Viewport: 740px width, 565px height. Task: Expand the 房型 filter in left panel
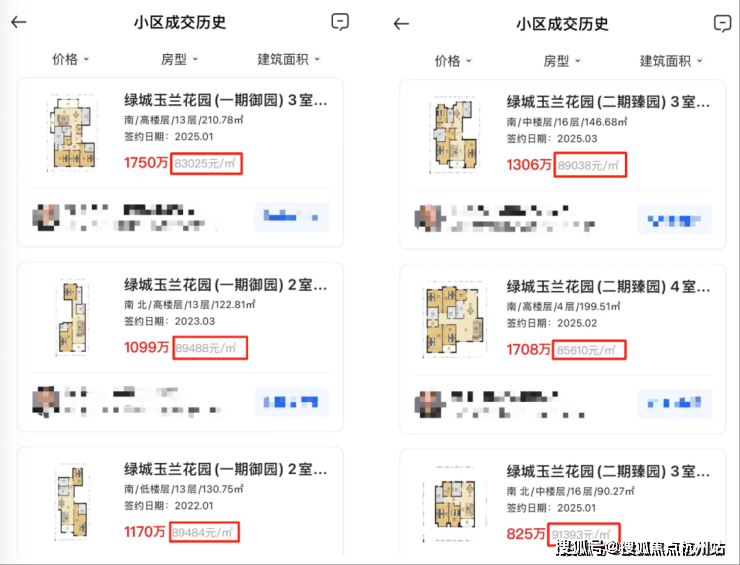179,59
